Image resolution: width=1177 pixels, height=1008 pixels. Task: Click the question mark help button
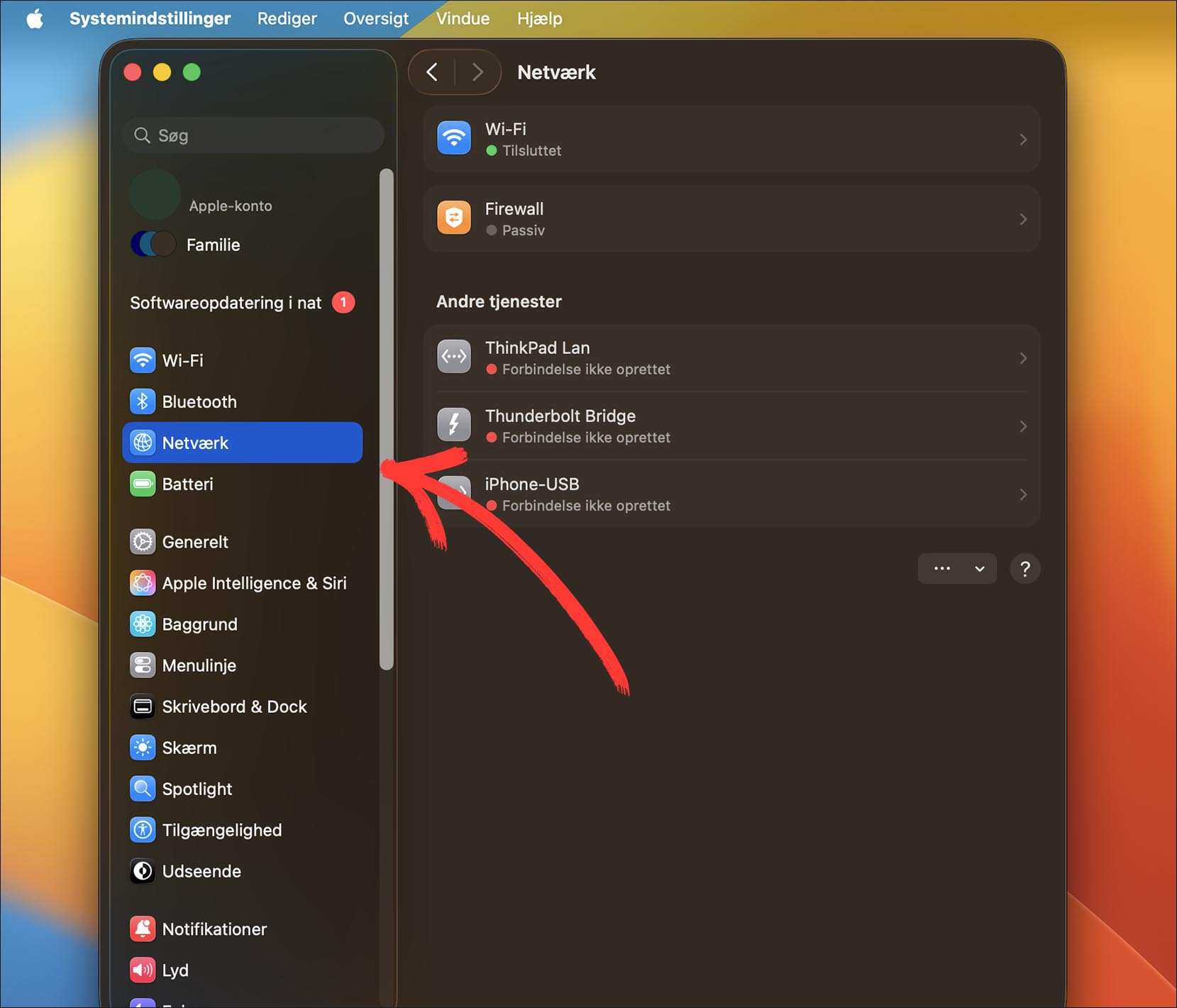click(x=1024, y=569)
